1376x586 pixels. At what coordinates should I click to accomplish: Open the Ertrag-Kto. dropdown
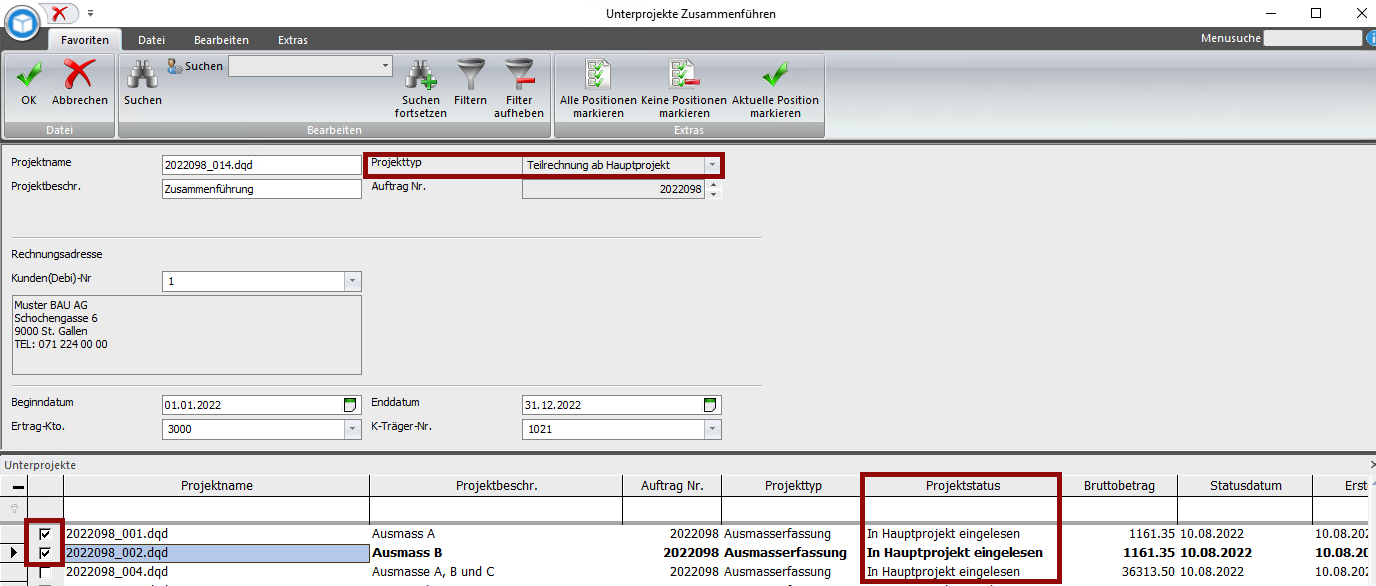[351, 429]
